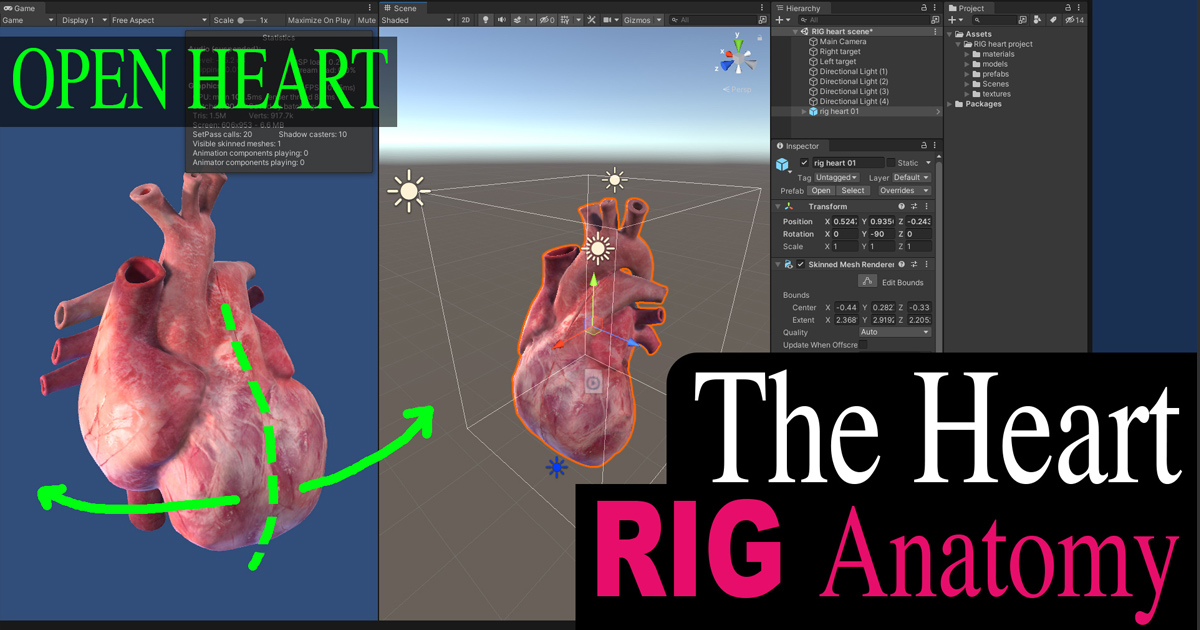The image size is (1200, 630).
Task: Switch to the Game tab
Action: click(20, 7)
